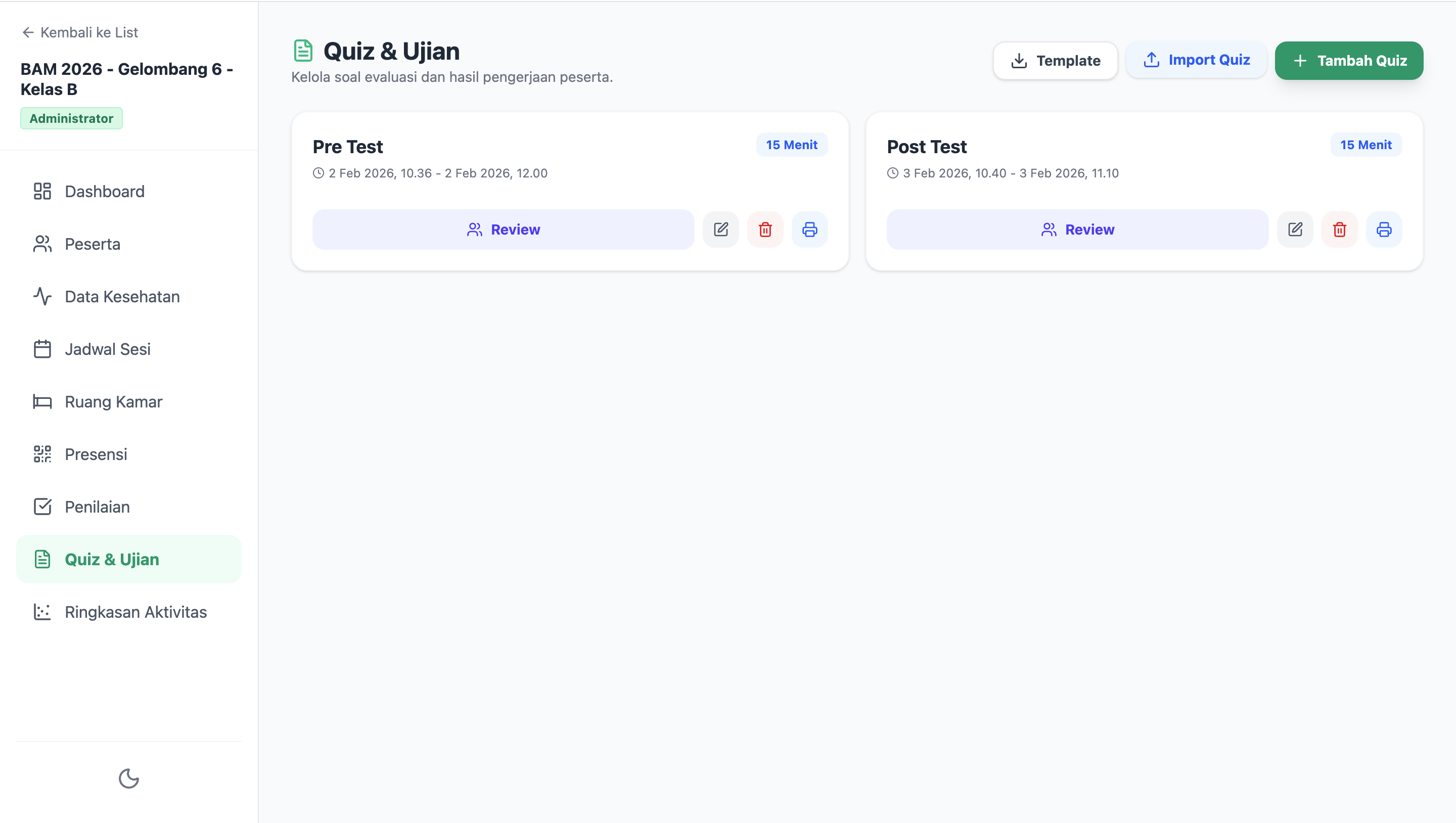Viewport: 1456px width, 823px height.
Task: Open Review for Post Test
Action: (x=1077, y=230)
